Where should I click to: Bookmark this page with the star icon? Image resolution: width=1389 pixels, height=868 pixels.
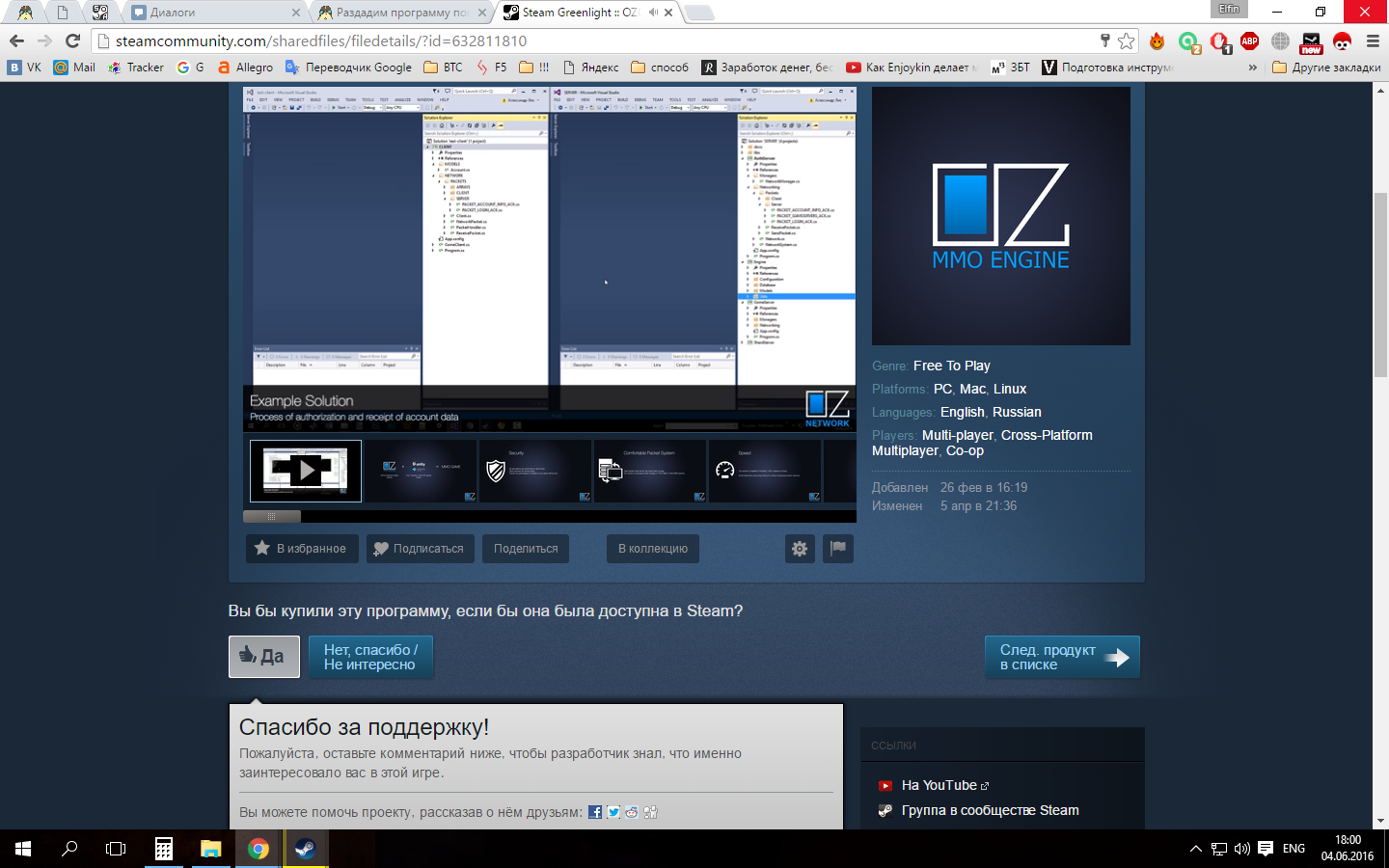[1126, 41]
